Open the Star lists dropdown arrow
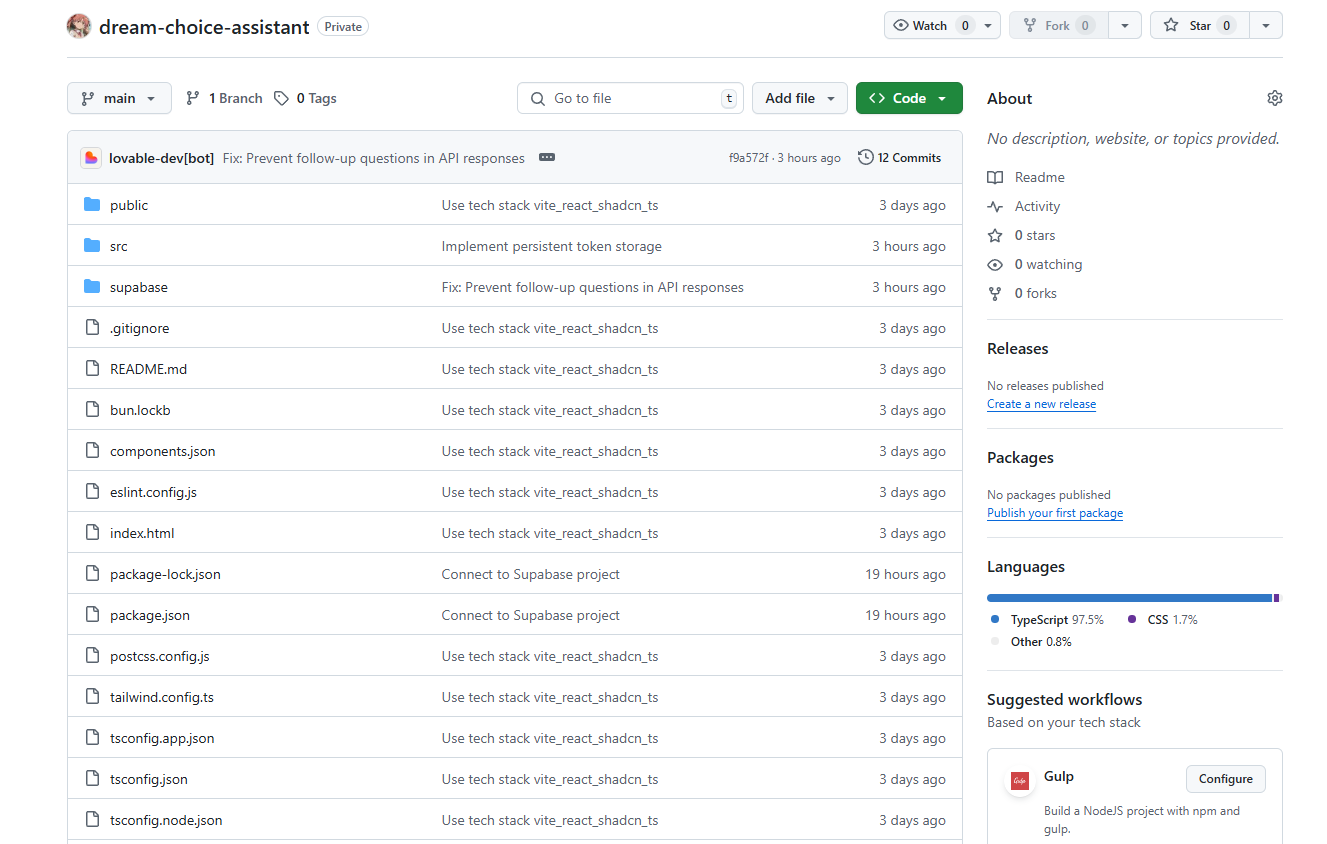The width and height of the screenshot is (1327, 844). pos(1266,26)
